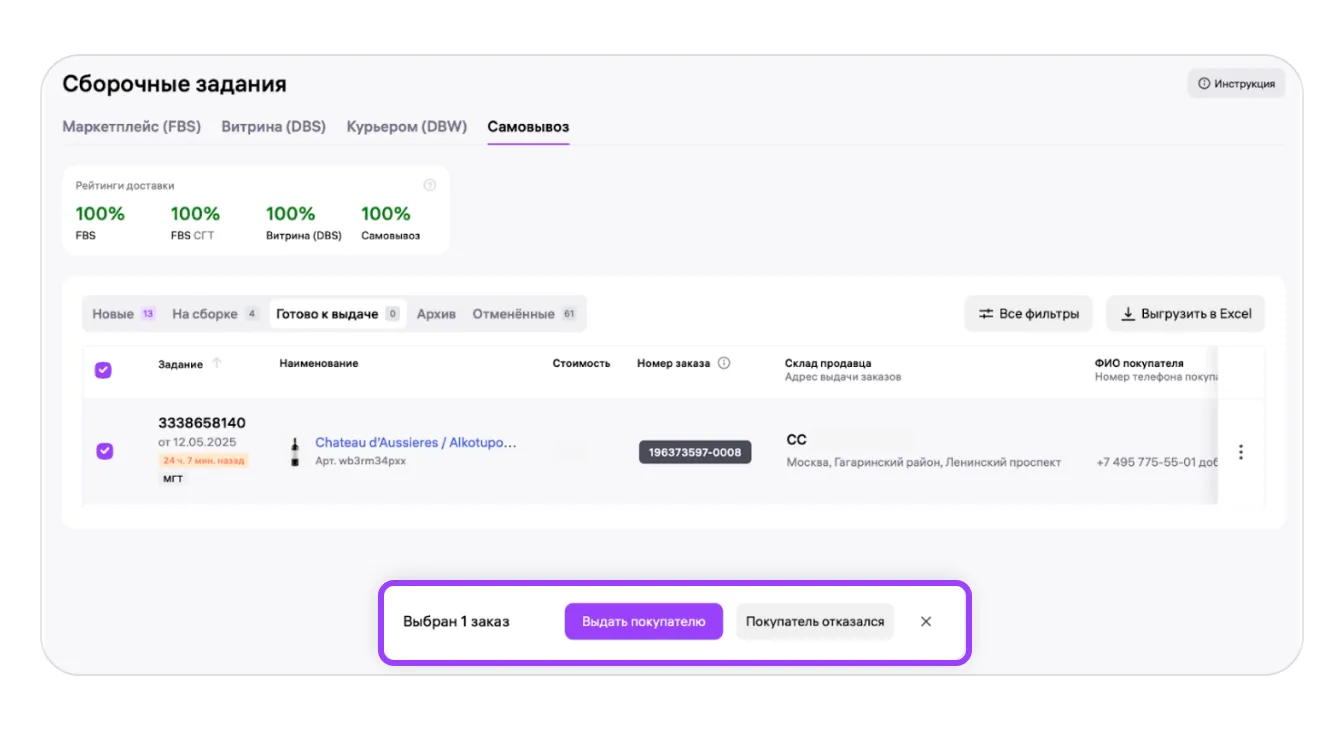Click the sort arrow next to Задание
The height and width of the screenshot is (730, 1344).
point(217,363)
